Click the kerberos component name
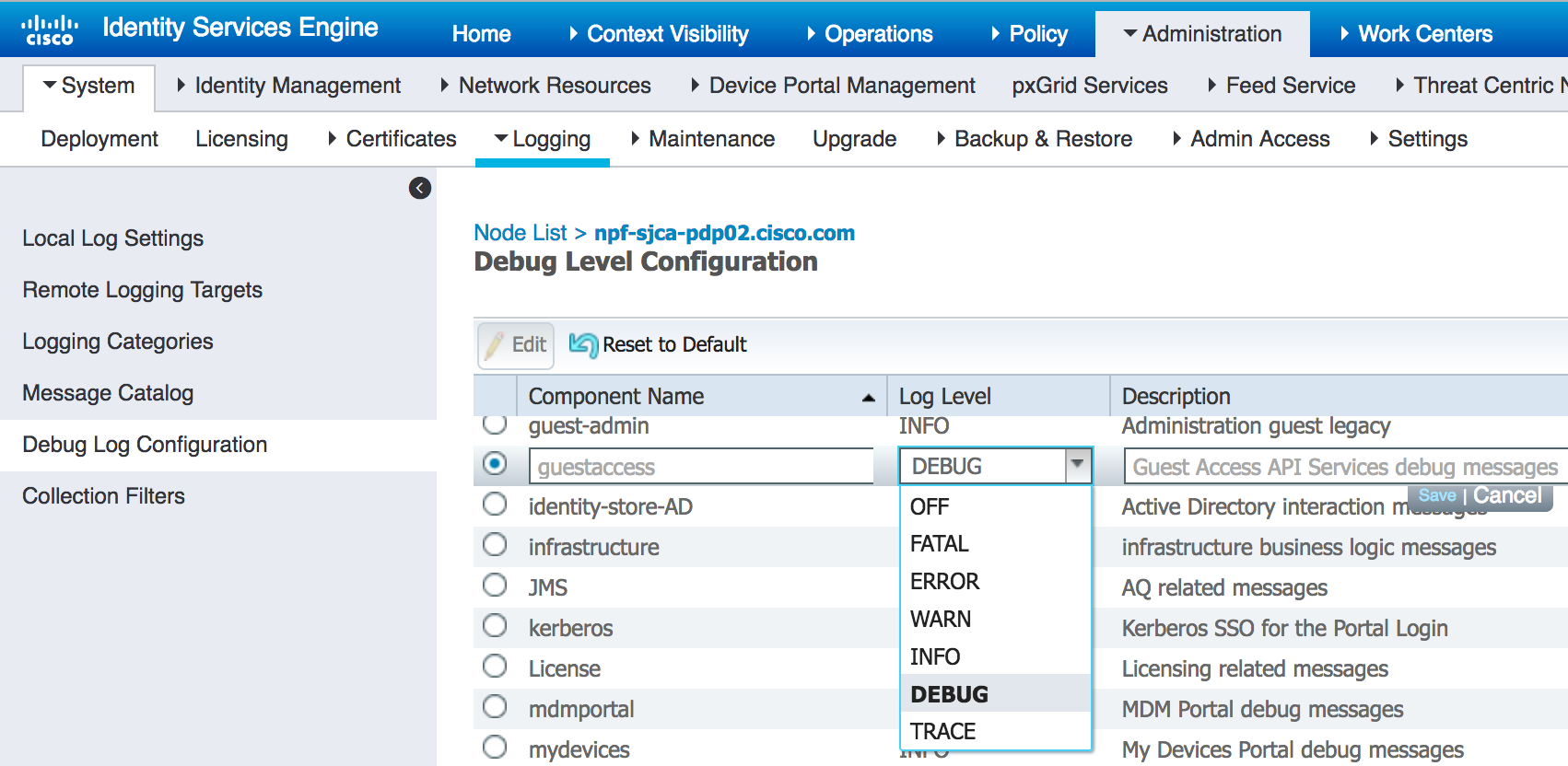The height and width of the screenshot is (766, 1568). pyautogui.click(x=570, y=628)
